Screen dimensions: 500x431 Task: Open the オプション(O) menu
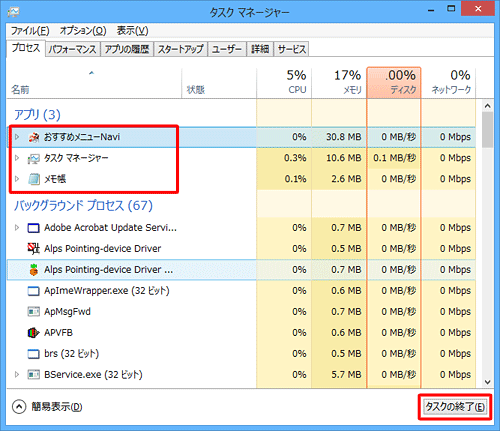(x=83, y=31)
